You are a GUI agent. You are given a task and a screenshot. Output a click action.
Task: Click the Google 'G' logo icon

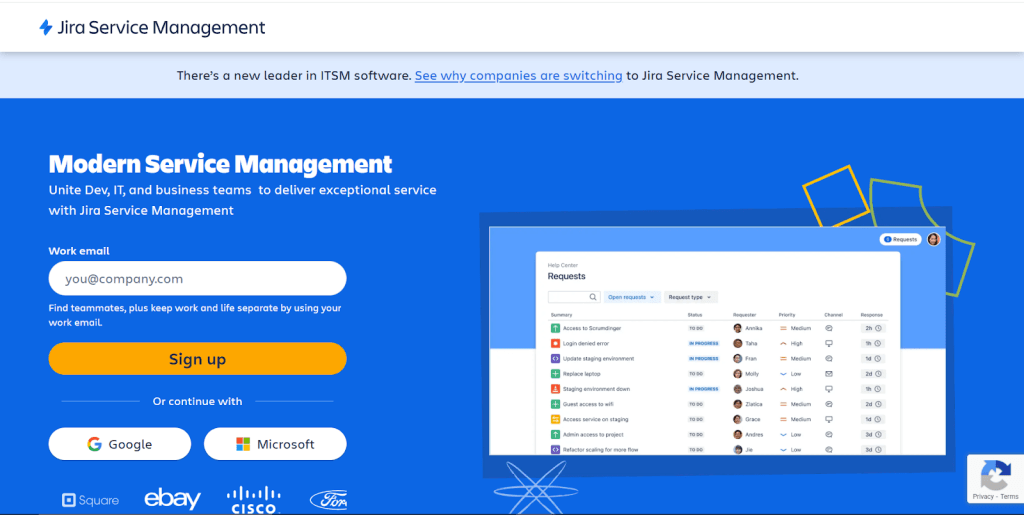coord(95,444)
